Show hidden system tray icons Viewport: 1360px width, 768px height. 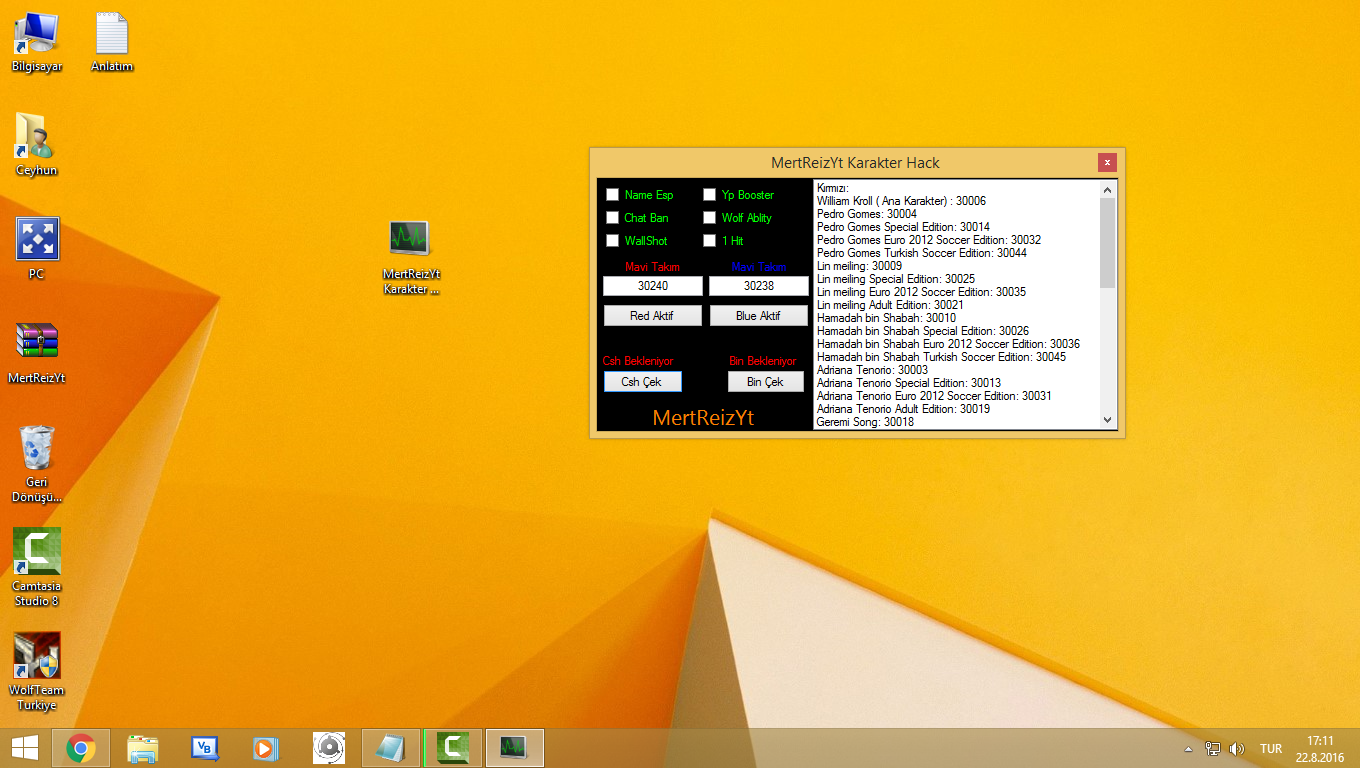[1188, 748]
